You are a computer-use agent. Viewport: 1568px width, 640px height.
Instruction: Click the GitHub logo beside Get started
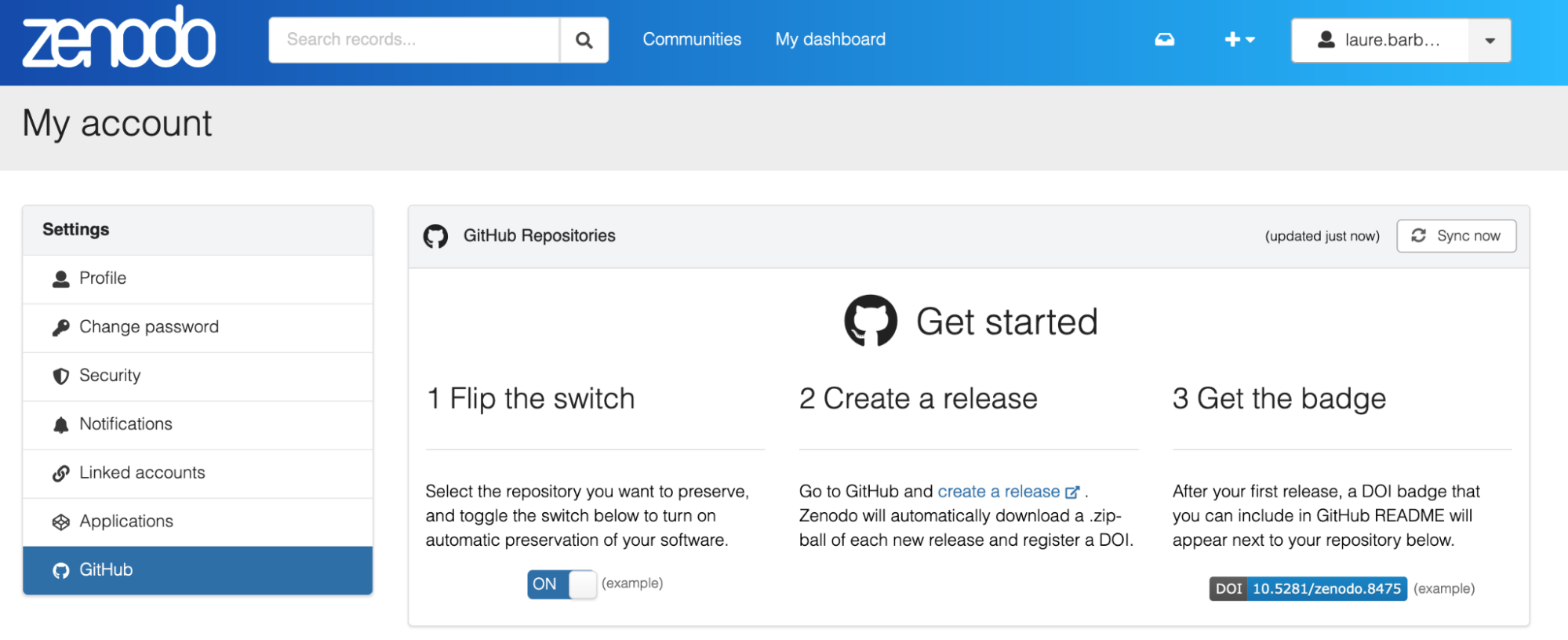click(x=871, y=321)
